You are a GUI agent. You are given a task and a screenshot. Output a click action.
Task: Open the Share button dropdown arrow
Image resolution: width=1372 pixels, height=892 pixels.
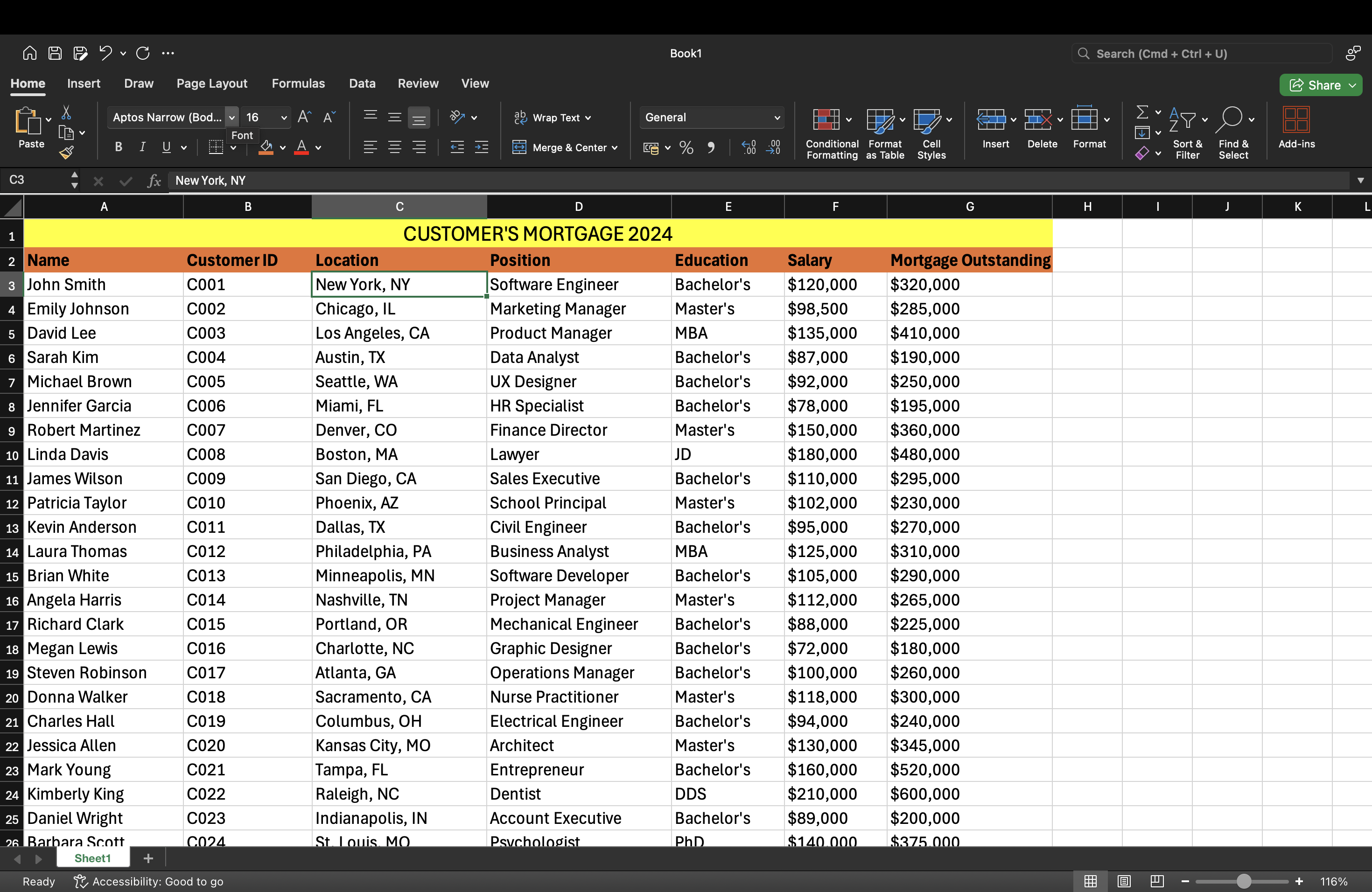(x=1352, y=85)
